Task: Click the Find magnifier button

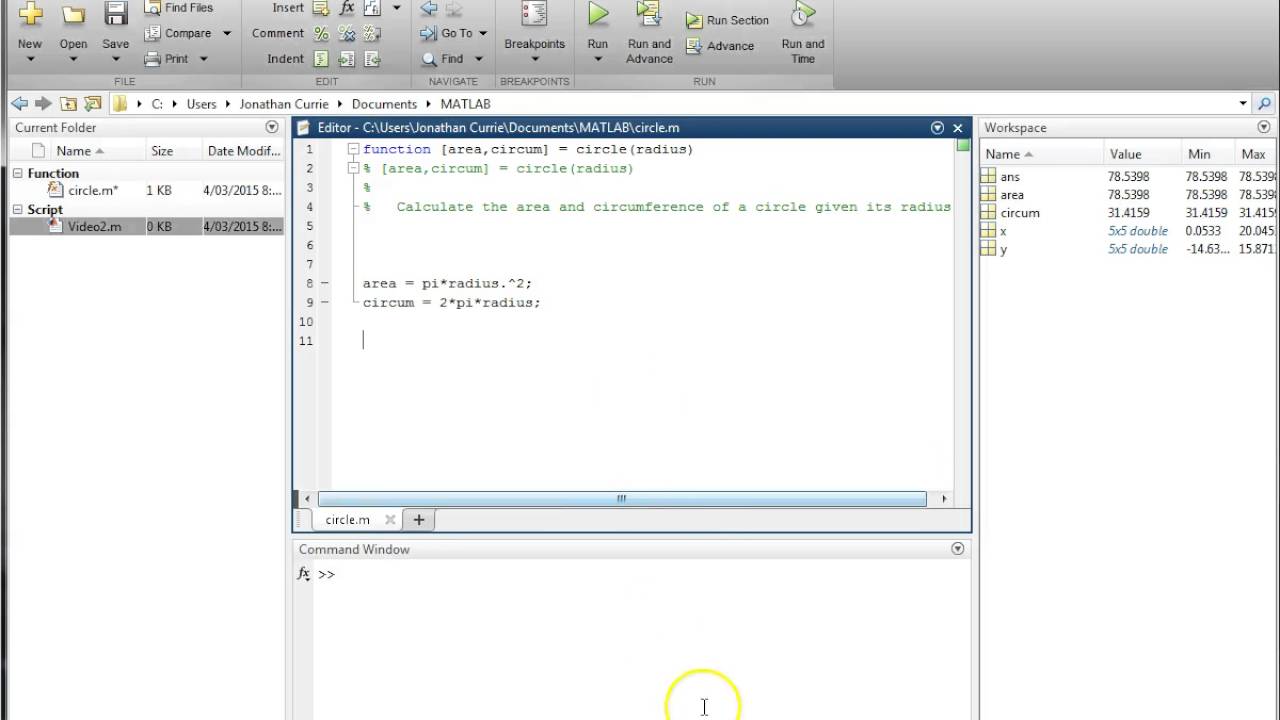Action: pyautogui.click(x=443, y=59)
